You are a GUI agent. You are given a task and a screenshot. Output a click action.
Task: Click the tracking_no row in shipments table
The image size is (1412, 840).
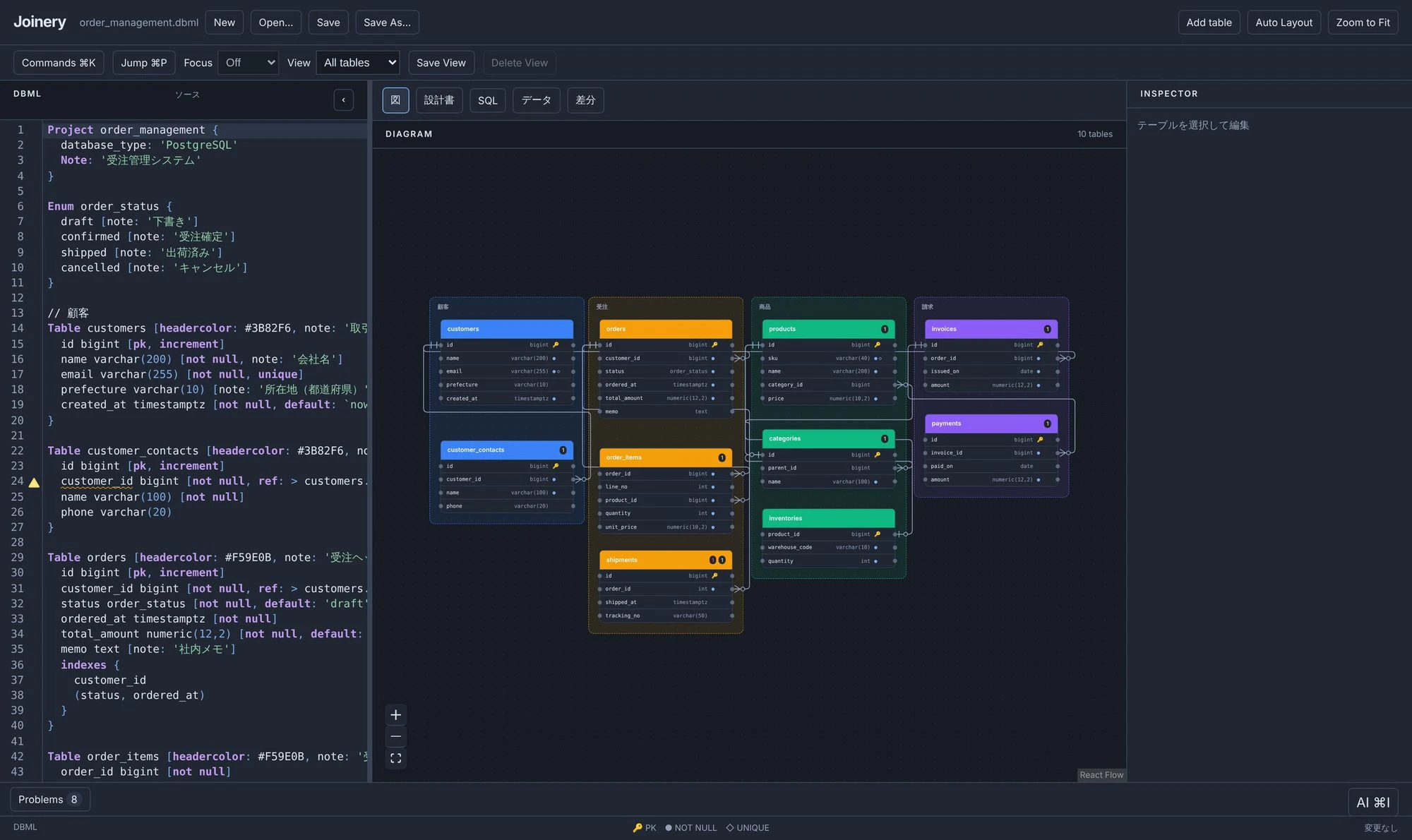pos(665,616)
